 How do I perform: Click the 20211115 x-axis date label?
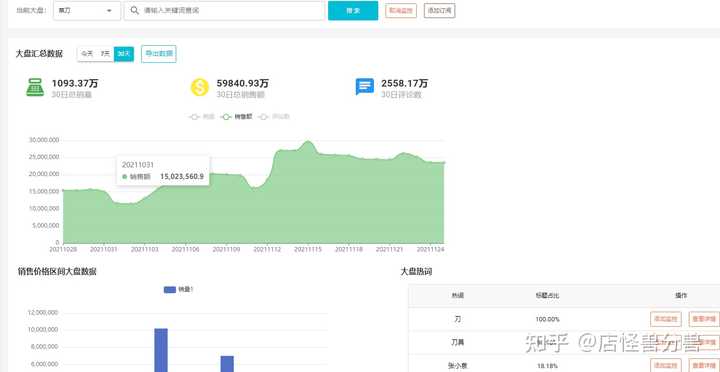pos(308,249)
